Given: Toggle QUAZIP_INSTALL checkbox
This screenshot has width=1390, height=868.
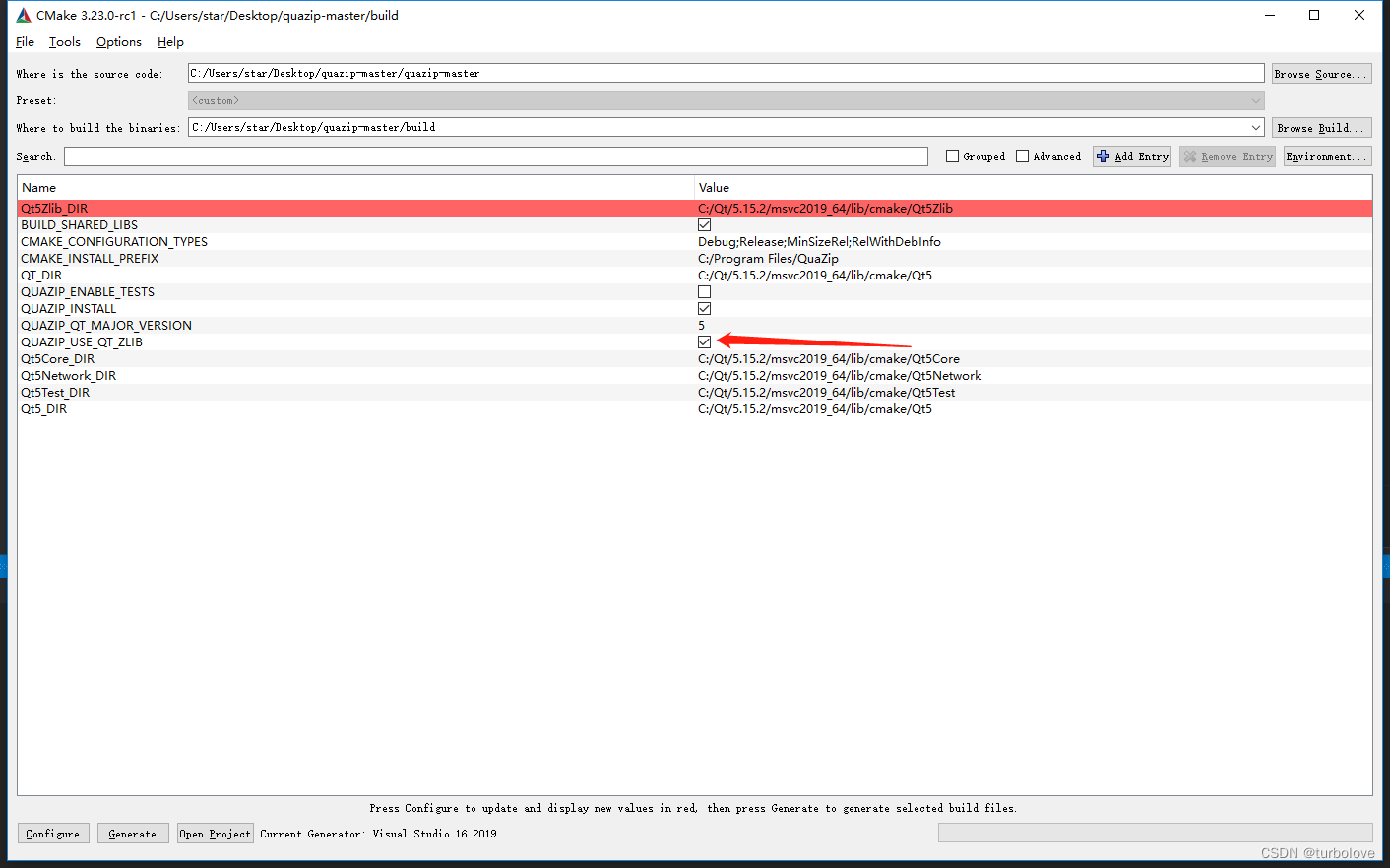Looking at the screenshot, I should [704, 309].
